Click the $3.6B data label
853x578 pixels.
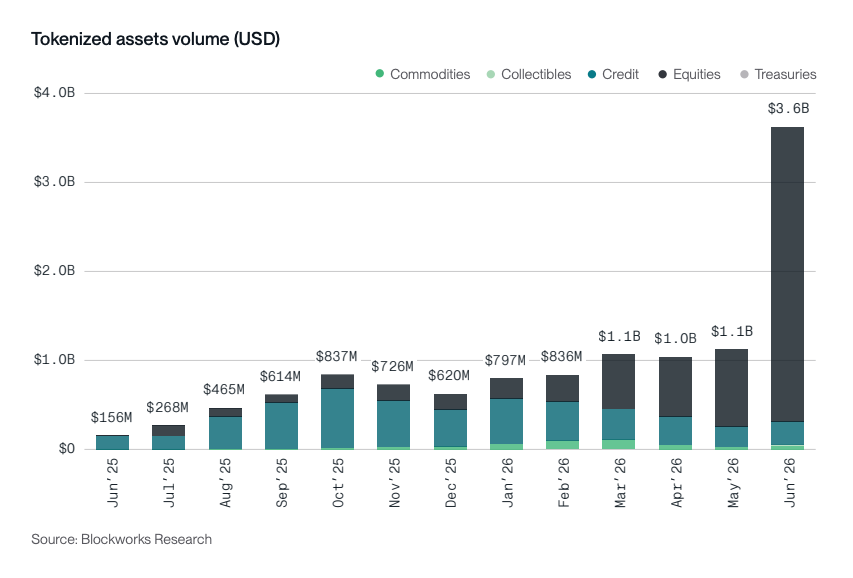click(788, 109)
